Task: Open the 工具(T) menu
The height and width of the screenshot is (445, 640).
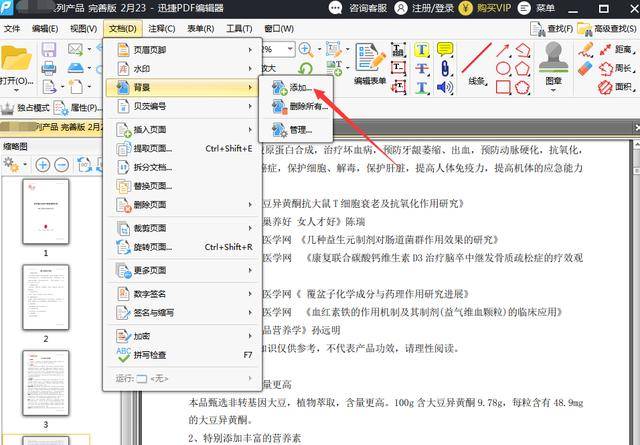Action: click(239, 29)
